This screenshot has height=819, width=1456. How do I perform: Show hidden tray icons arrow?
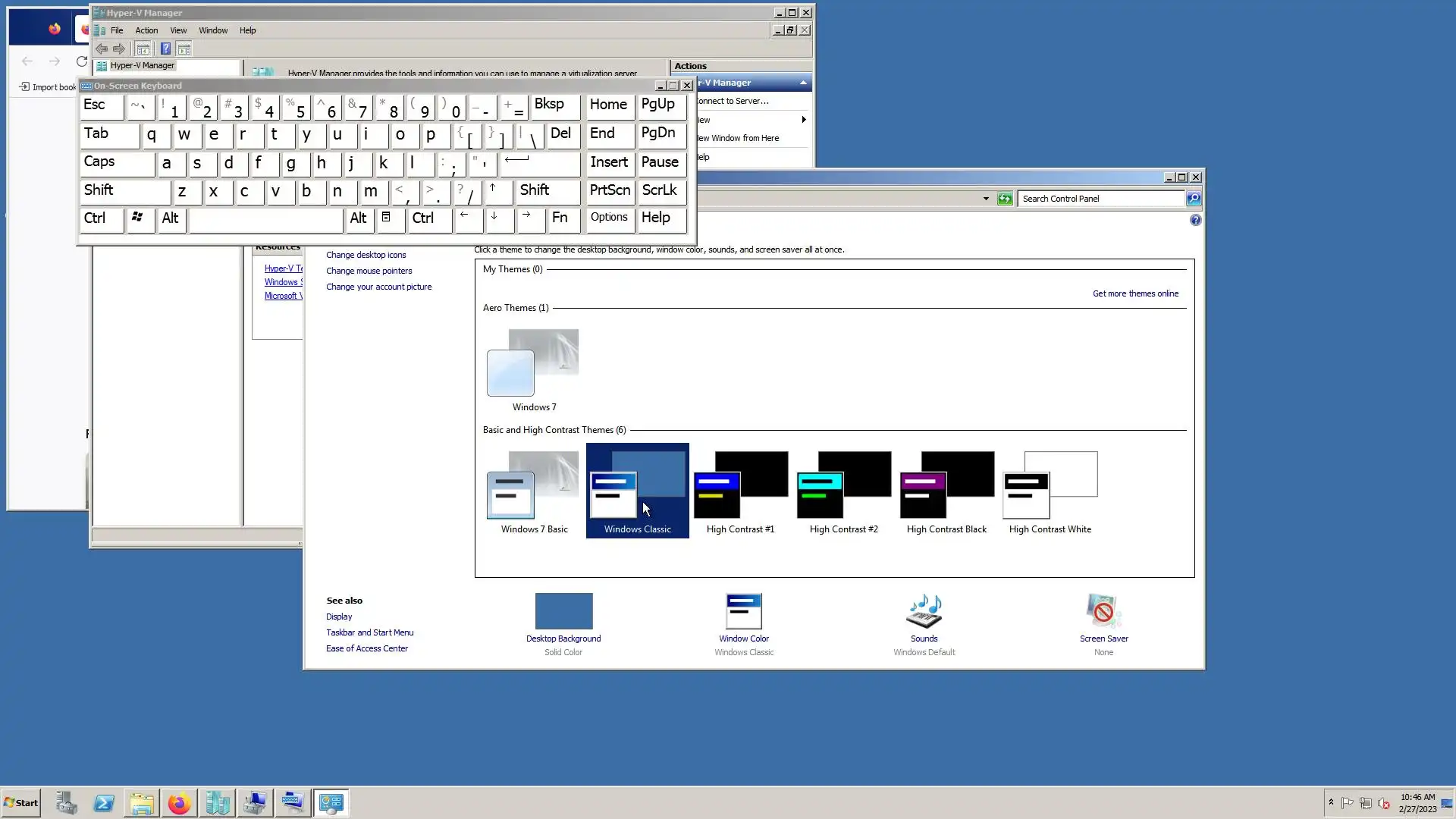pos(1331,802)
